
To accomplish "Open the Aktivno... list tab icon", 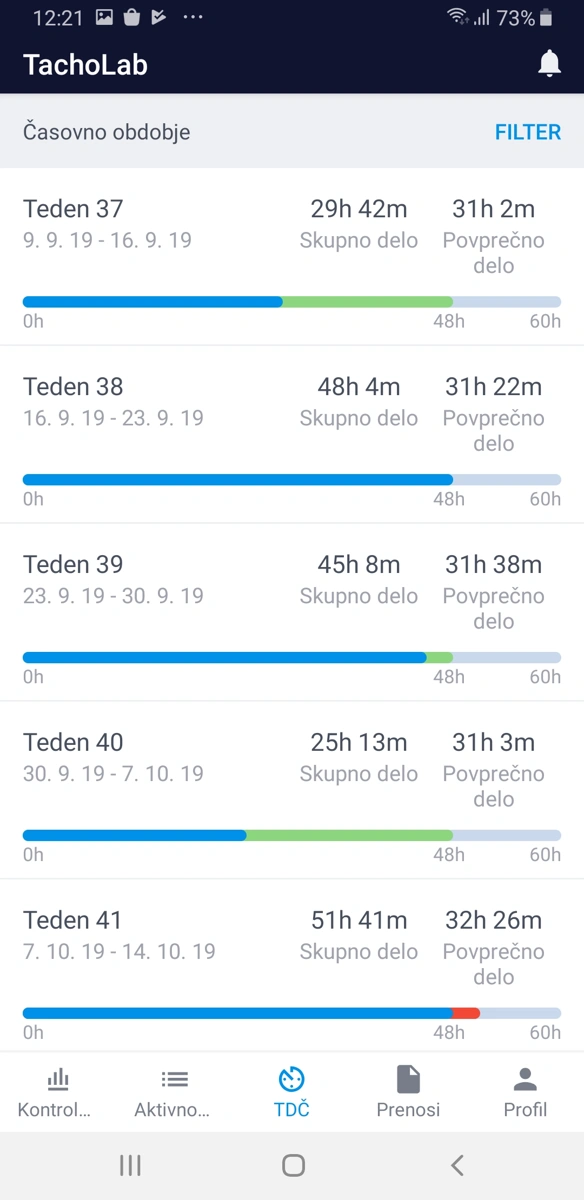I will tap(174, 1080).
